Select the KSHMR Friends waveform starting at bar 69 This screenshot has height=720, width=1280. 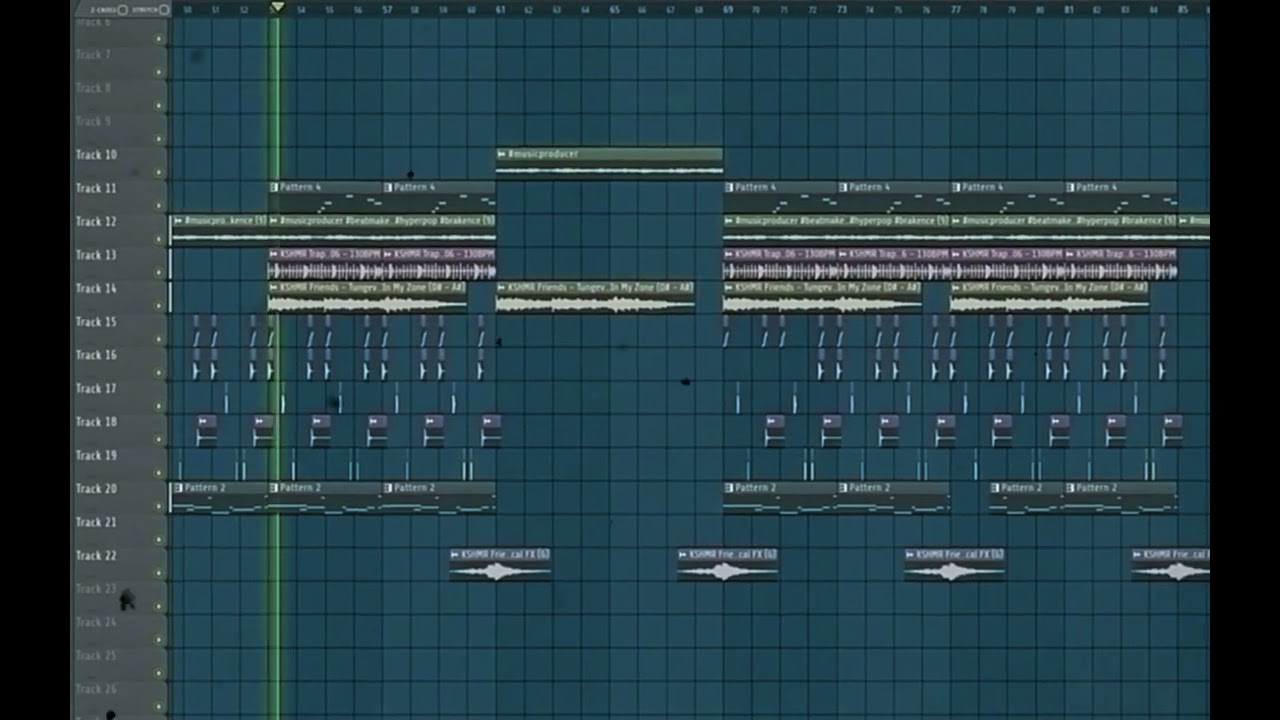point(823,304)
